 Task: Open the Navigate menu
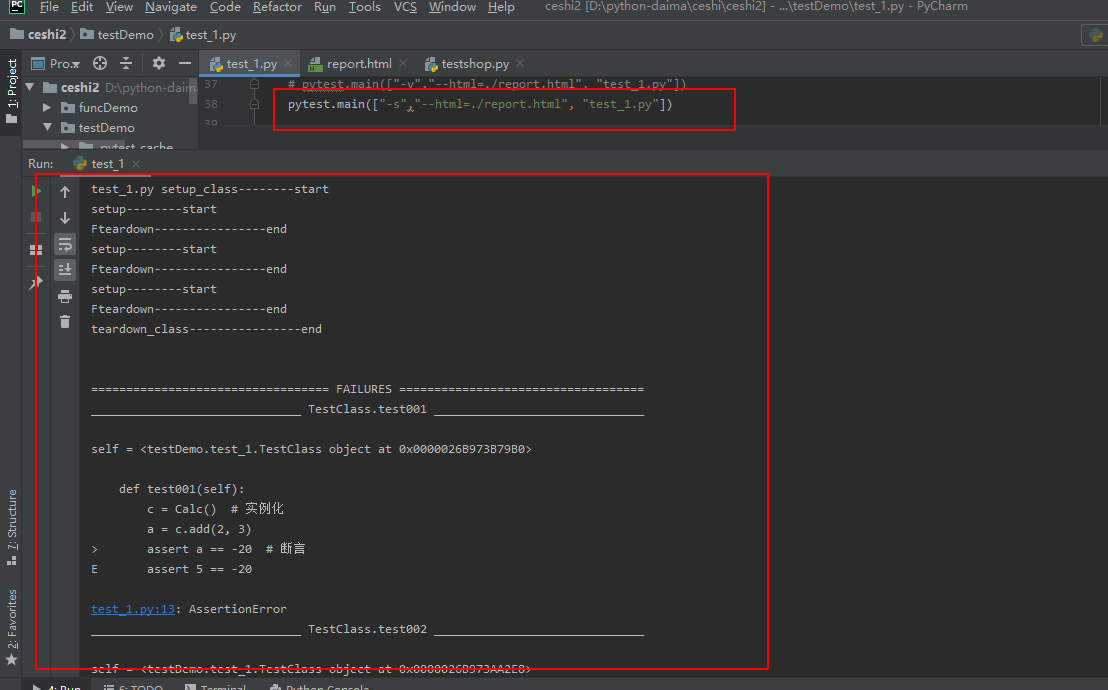(x=170, y=6)
